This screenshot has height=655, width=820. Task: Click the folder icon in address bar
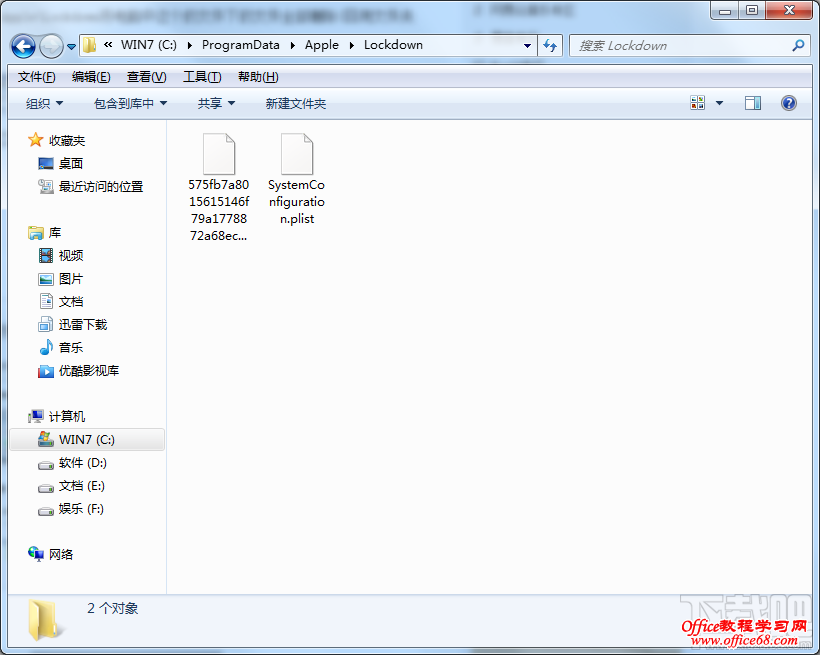[x=89, y=45]
